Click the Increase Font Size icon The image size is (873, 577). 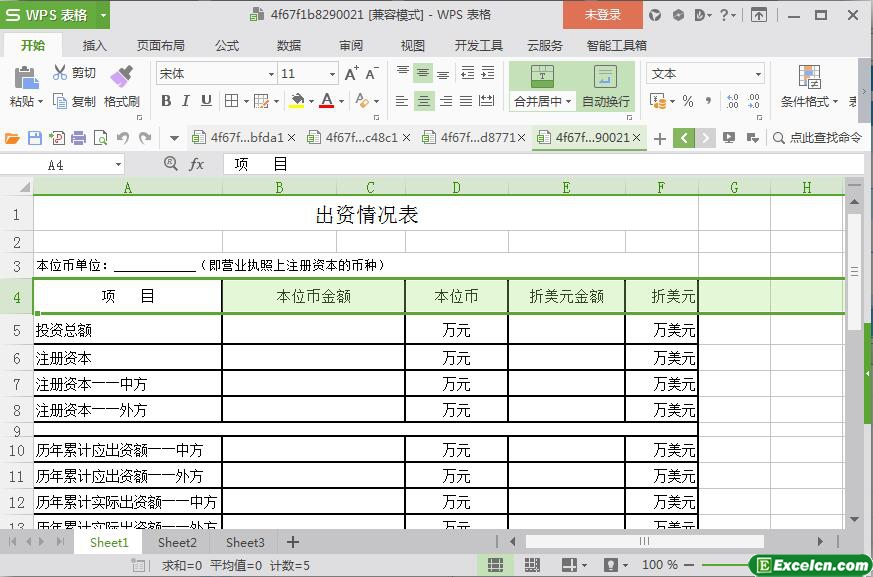point(351,74)
